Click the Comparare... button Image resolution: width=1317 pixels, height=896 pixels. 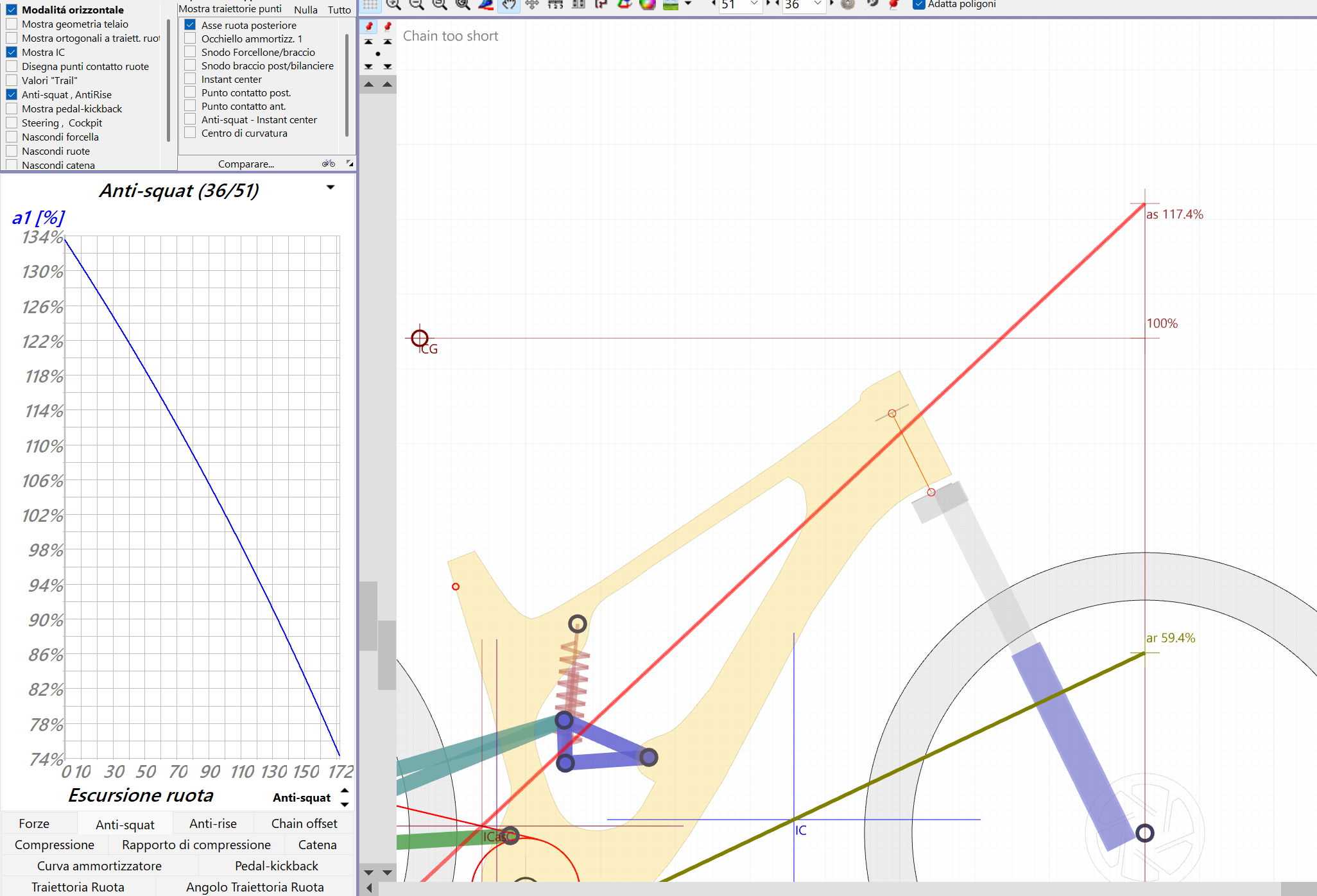click(246, 164)
